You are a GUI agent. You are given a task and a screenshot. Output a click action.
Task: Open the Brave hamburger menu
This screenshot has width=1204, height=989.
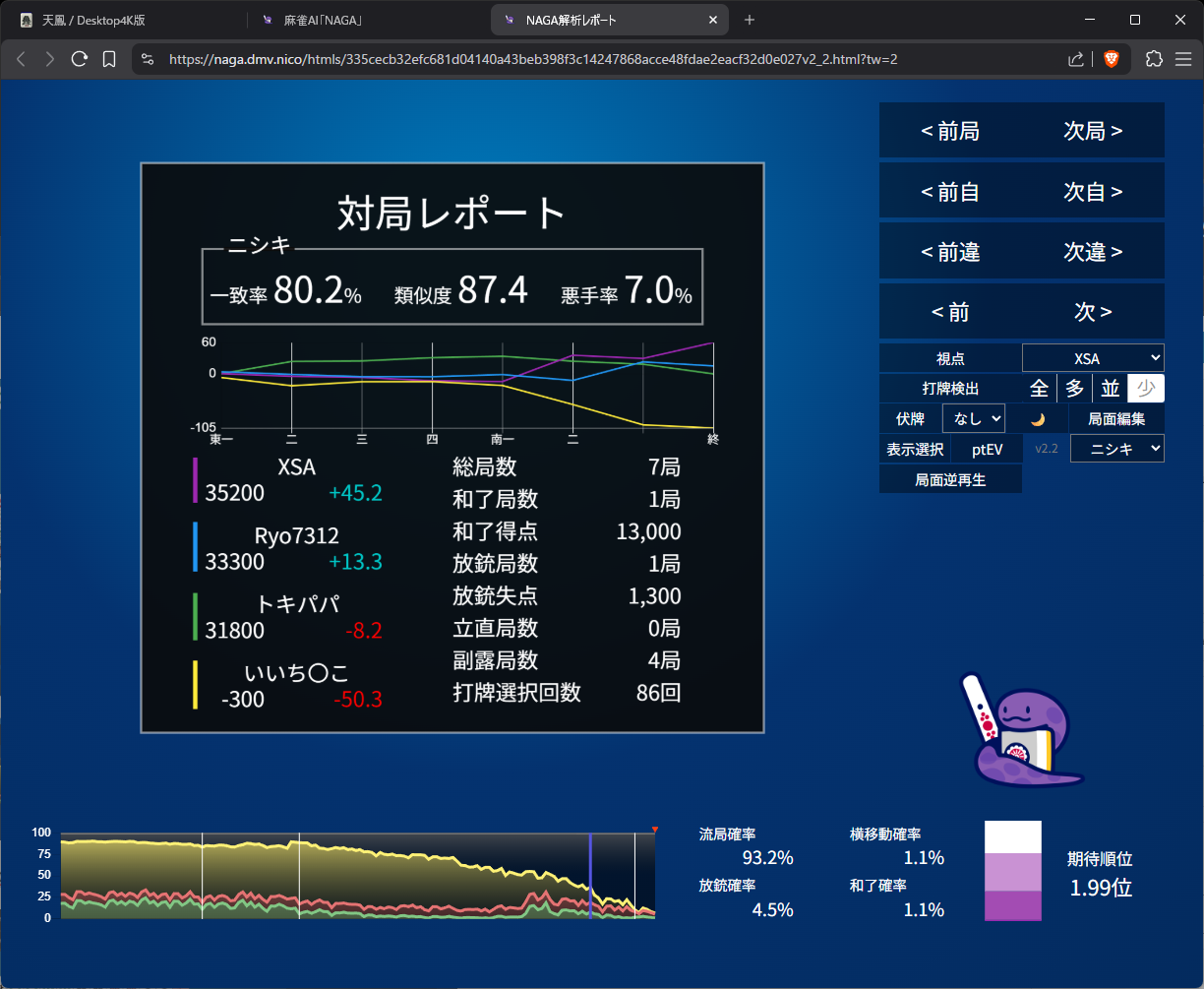(x=1183, y=59)
